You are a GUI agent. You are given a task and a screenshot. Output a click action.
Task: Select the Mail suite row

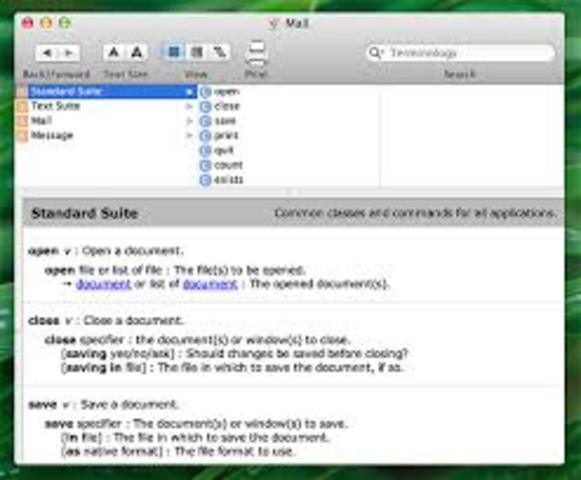tap(107, 121)
